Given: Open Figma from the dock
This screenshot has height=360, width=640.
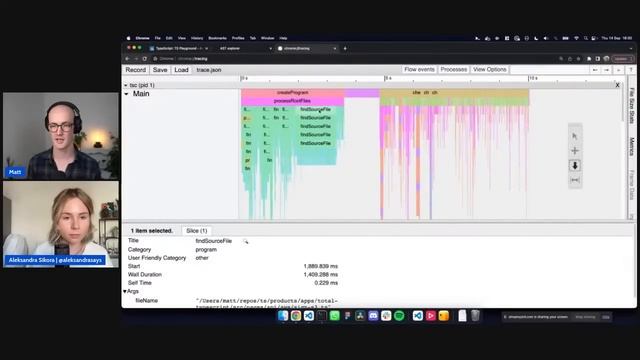Looking at the screenshot, I should [347, 316].
